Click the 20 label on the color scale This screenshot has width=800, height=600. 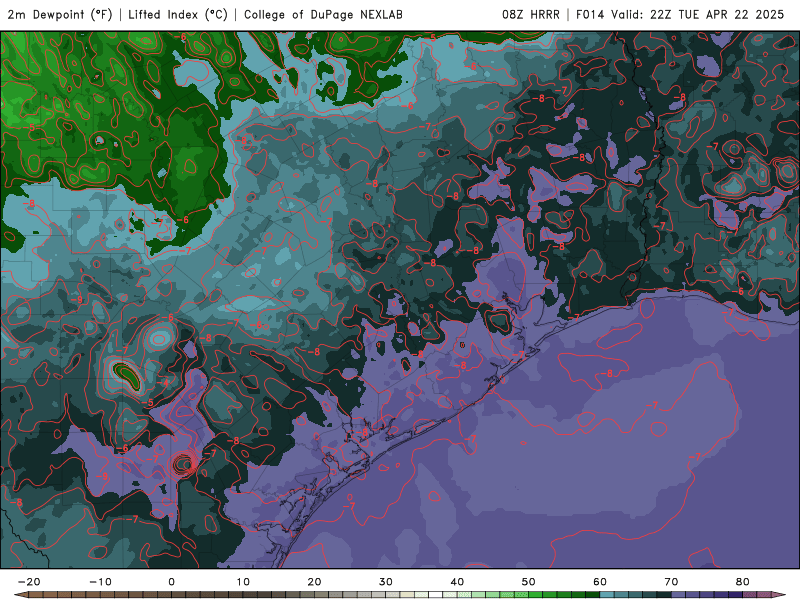point(314,582)
